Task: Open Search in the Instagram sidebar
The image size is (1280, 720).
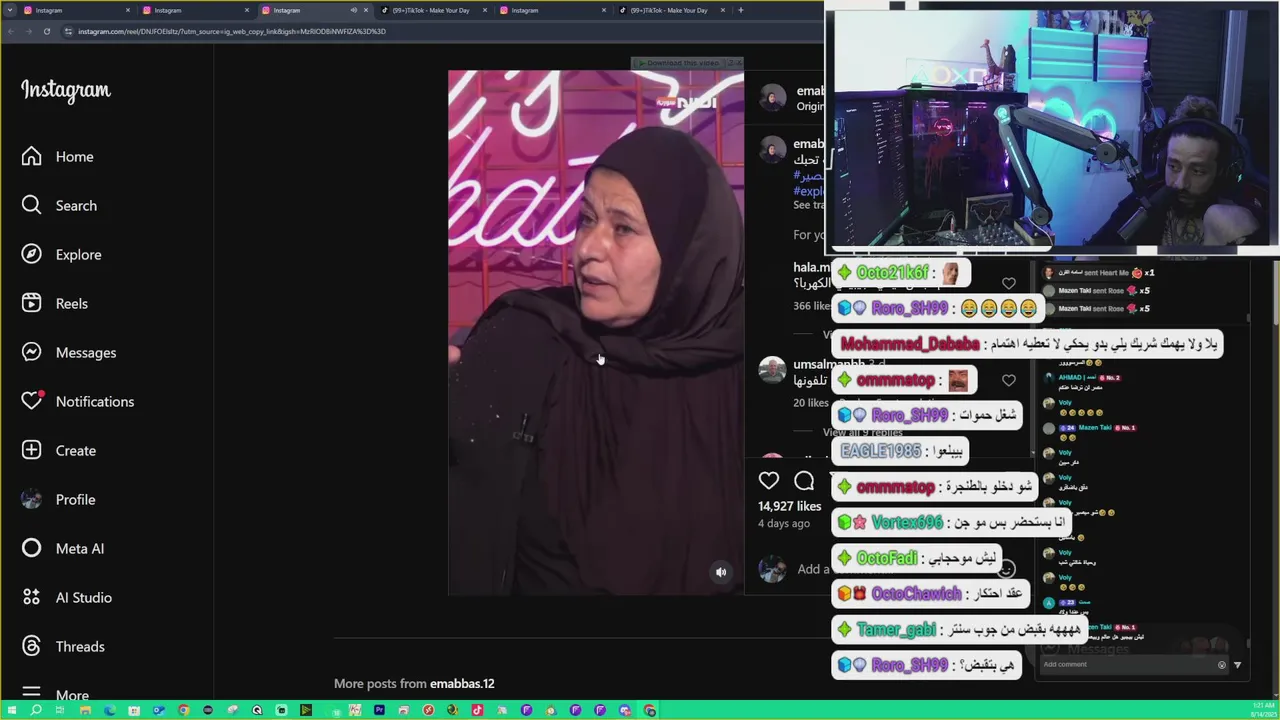Action: click(60, 206)
